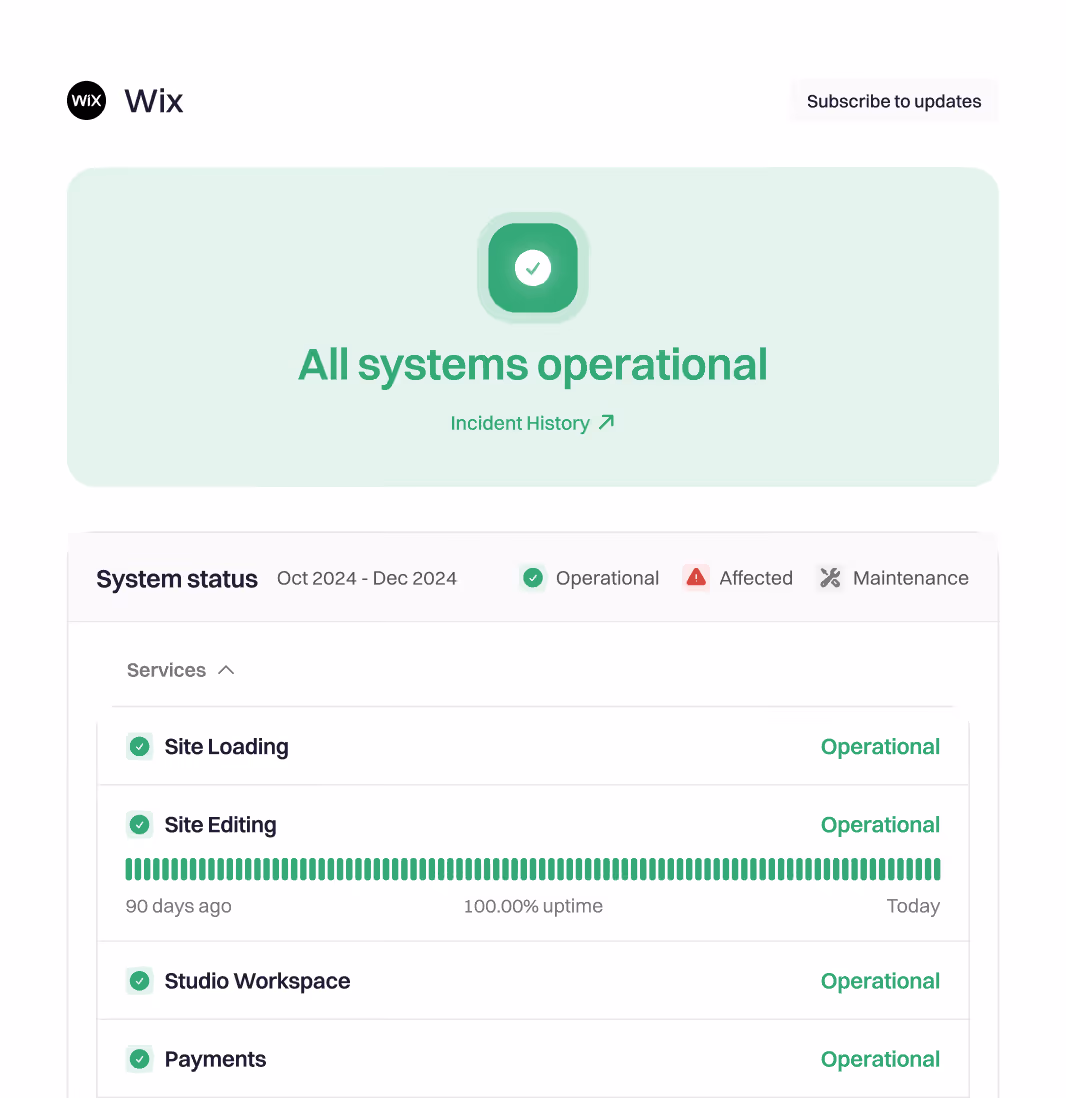
Task: Click the Operational status for Studio Workspace
Action: (x=880, y=981)
